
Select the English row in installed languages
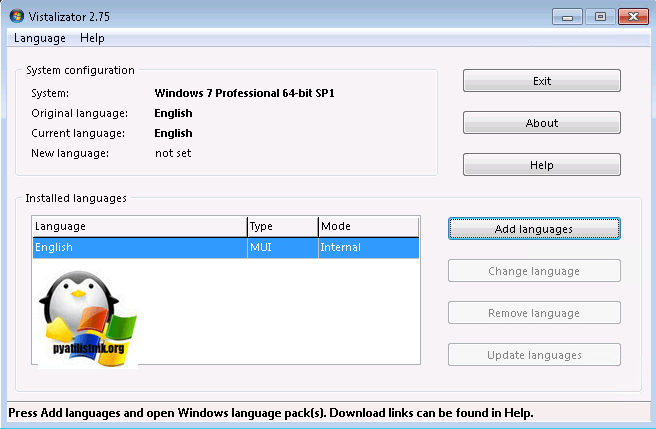tap(226, 247)
